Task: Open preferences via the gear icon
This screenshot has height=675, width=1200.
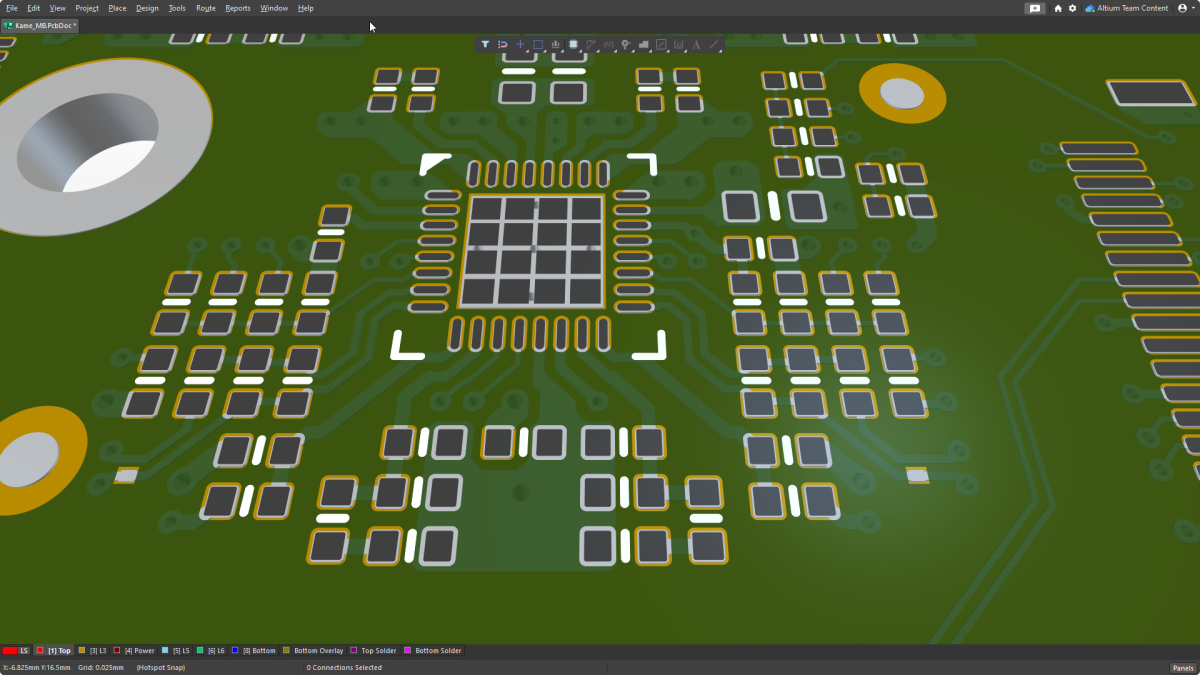Action: (x=1070, y=8)
